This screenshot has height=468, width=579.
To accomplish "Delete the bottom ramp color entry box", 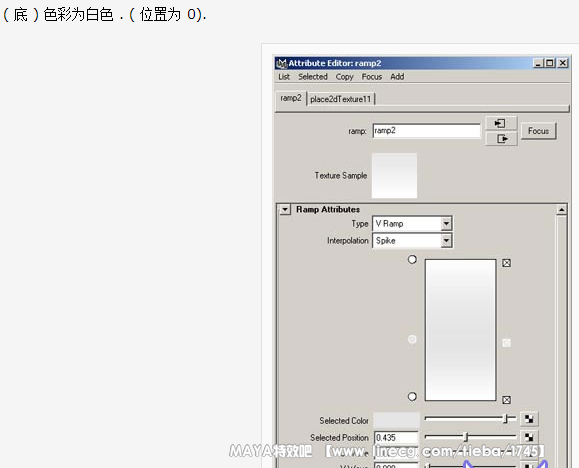I will coord(507,400).
